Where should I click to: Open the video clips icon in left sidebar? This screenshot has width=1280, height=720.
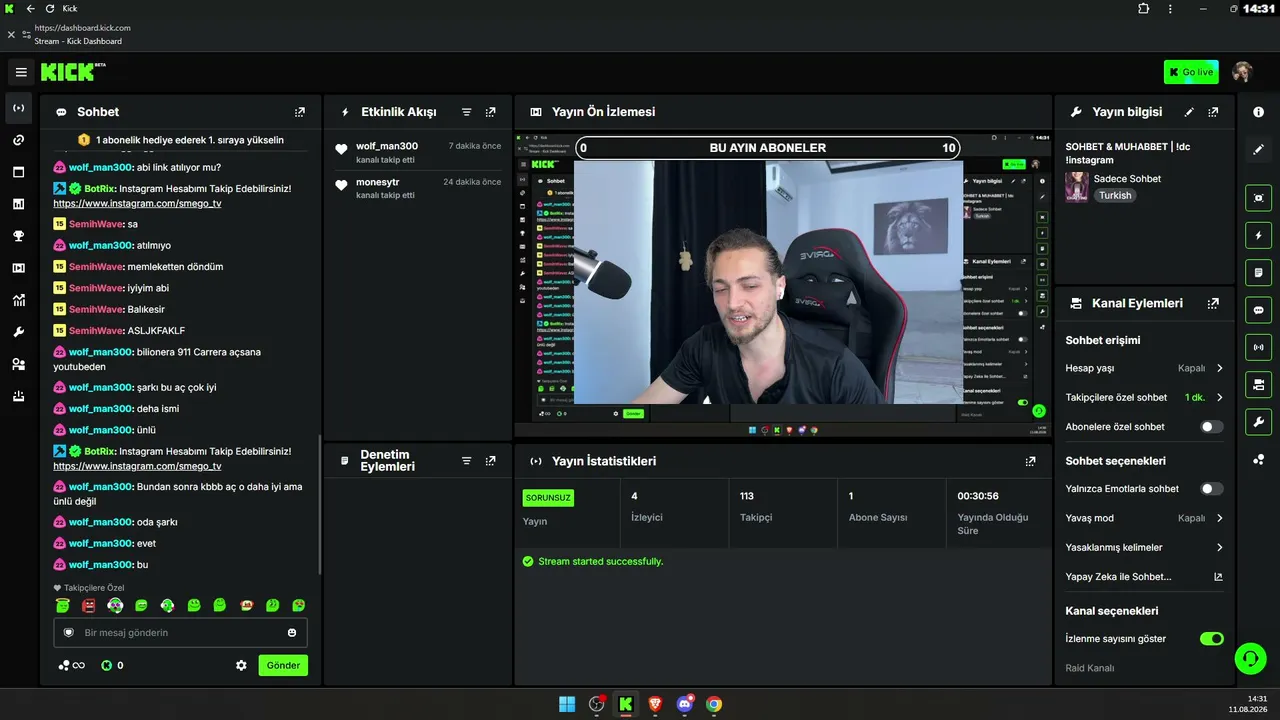tap(18, 268)
